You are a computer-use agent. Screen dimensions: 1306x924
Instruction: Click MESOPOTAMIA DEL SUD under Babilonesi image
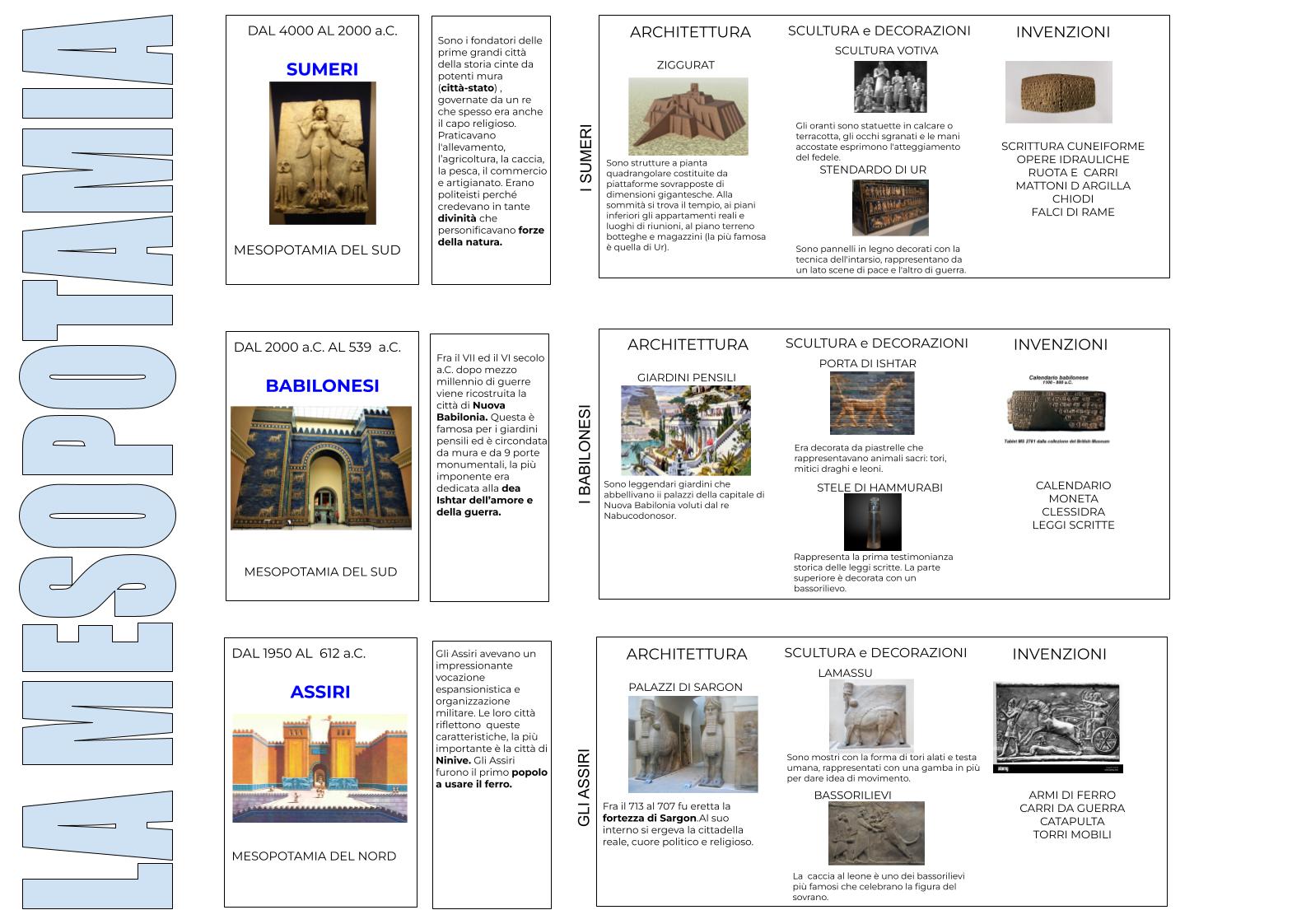[x=320, y=572]
